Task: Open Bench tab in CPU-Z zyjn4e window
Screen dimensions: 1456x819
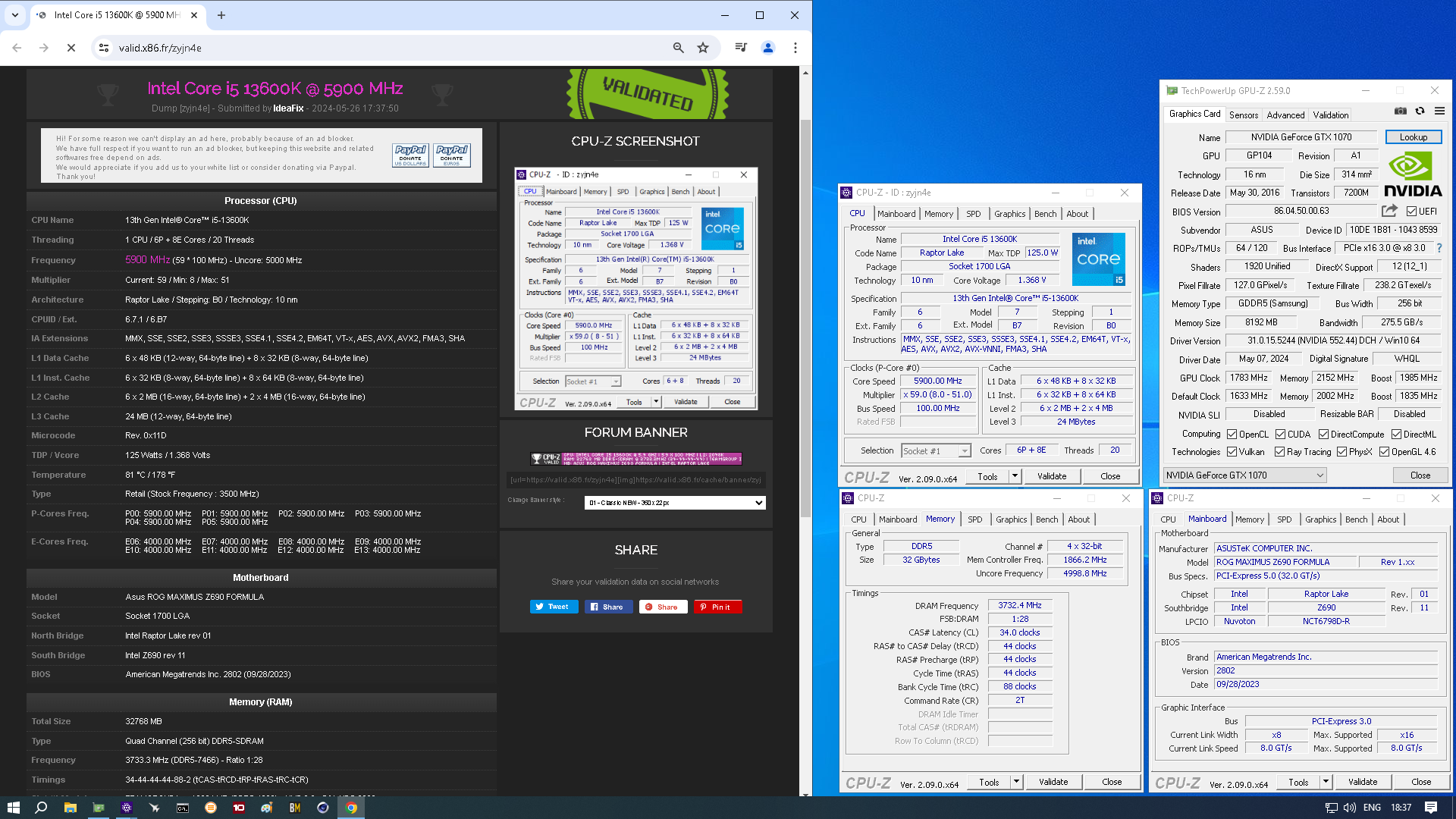Action: tap(1046, 214)
